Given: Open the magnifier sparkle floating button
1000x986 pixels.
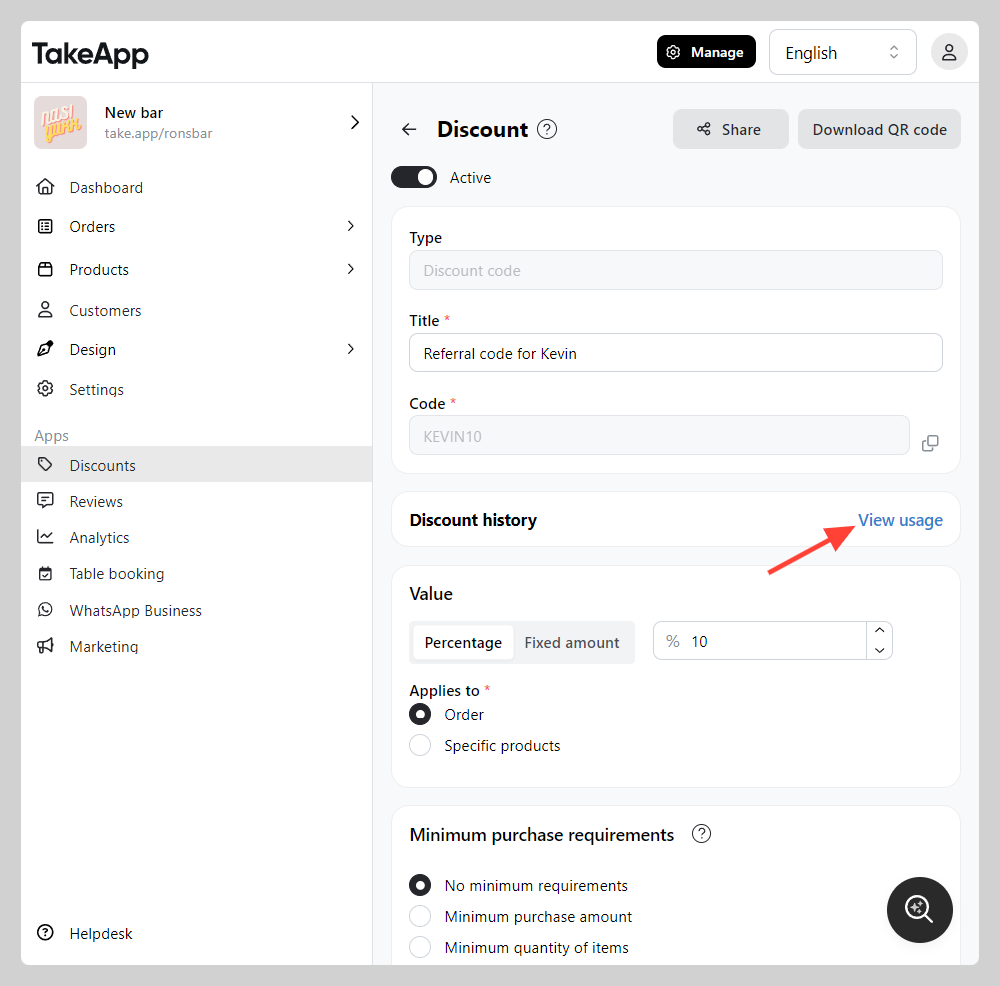Looking at the screenshot, I should pyautogui.click(x=919, y=909).
